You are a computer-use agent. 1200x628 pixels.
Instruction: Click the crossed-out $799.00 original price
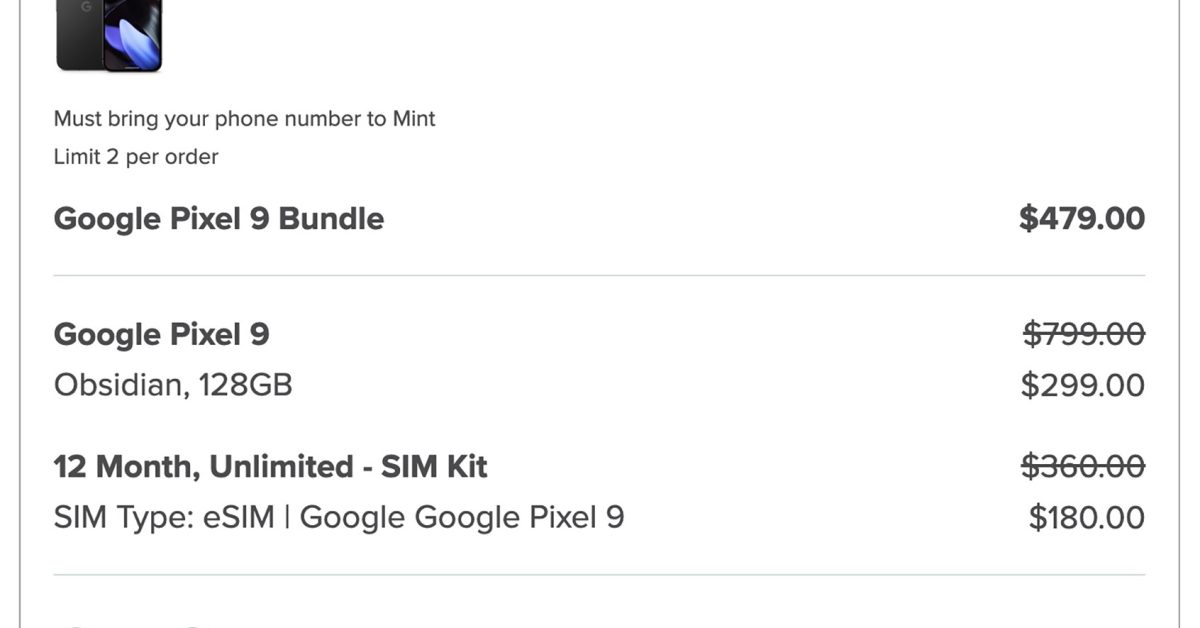point(1083,334)
